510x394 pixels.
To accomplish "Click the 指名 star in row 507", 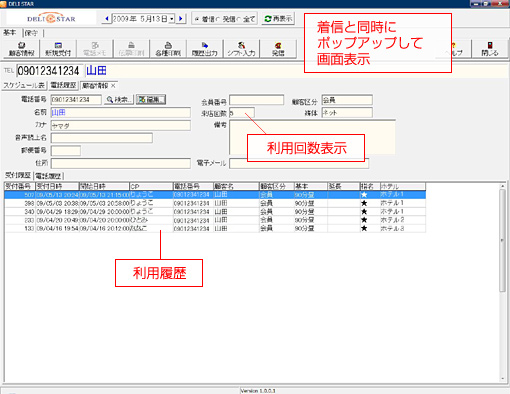I will [364, 195].
